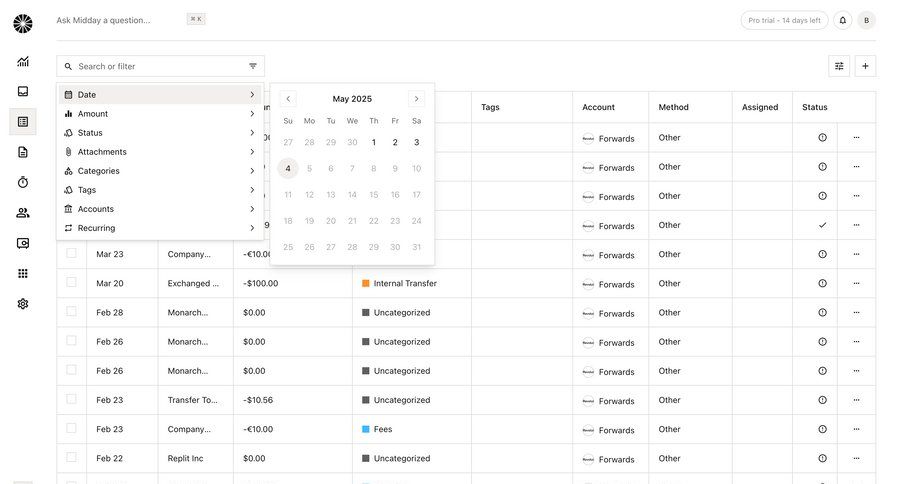Click the Account column header

pos(598,107)
